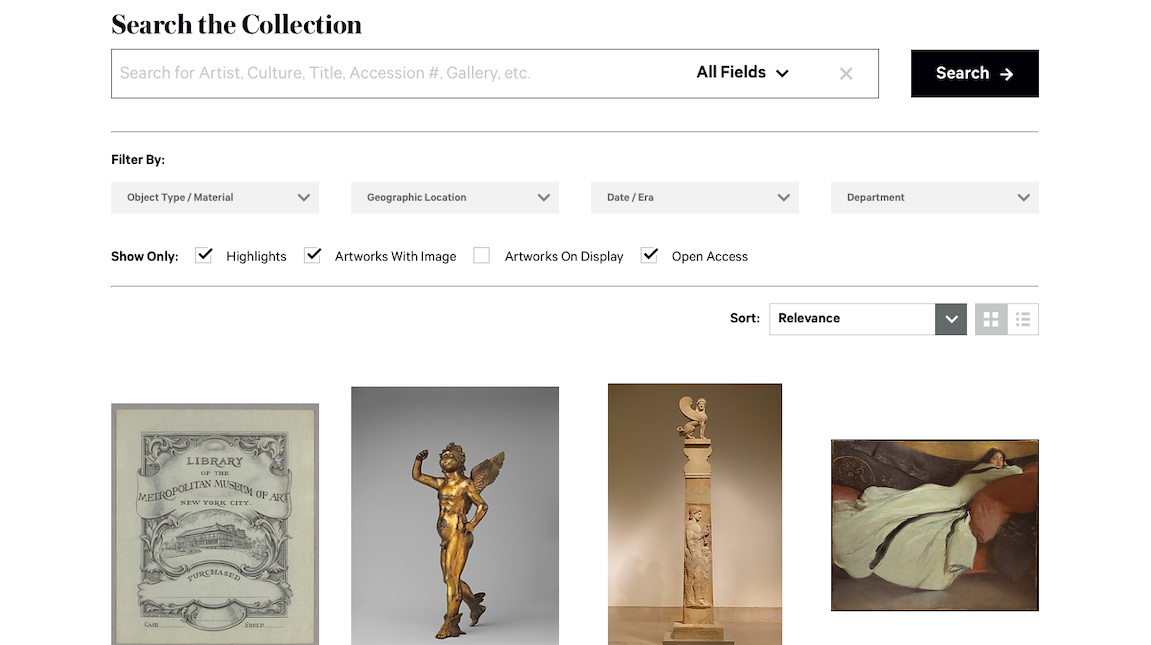The image size is (1151, 645).
Task: Open the reclining woman painting thumbnail
Action: pos(935,525)
